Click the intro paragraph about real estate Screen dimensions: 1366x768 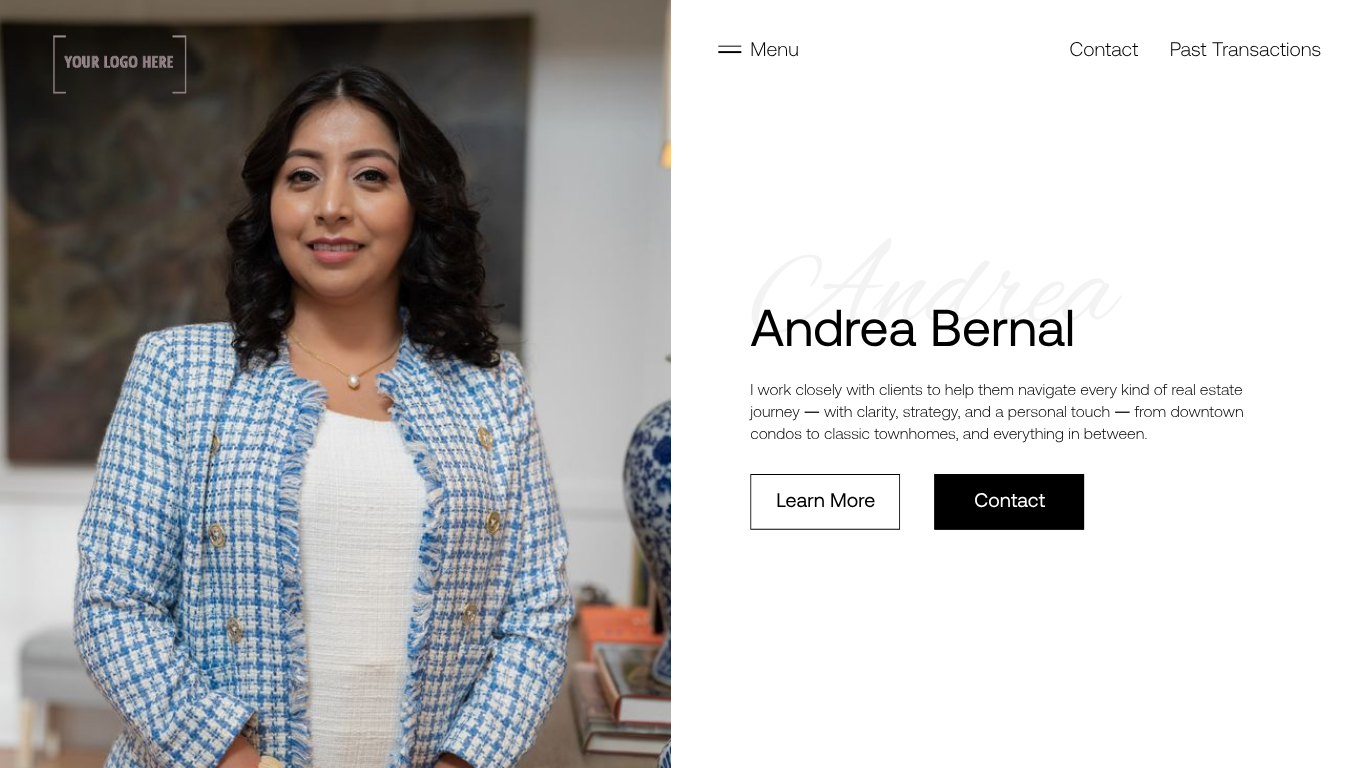click(x=997, y=412)
